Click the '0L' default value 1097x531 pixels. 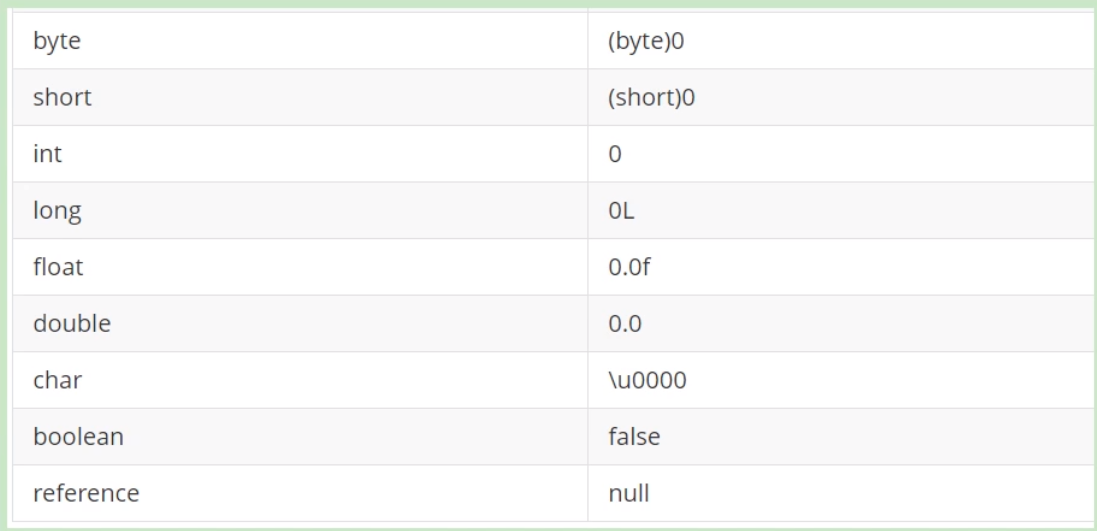tap(620, 211)
